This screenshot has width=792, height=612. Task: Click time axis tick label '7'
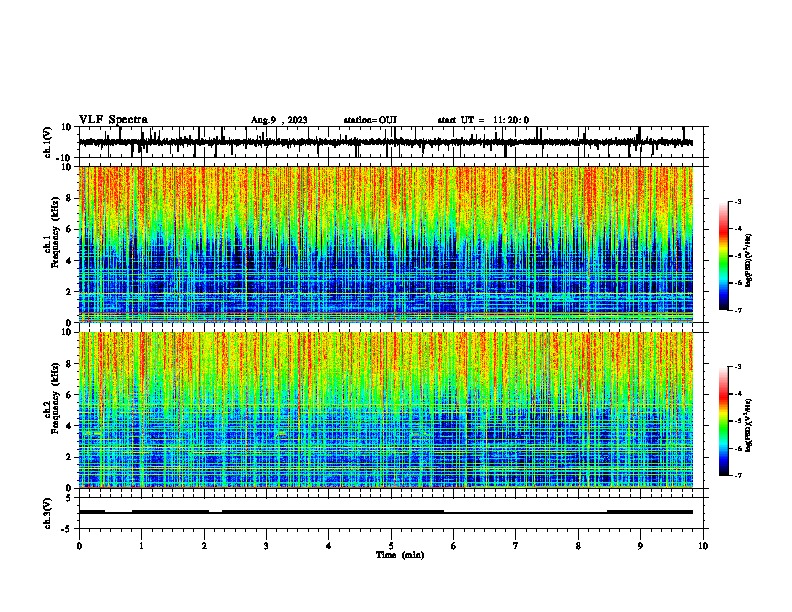516,546
